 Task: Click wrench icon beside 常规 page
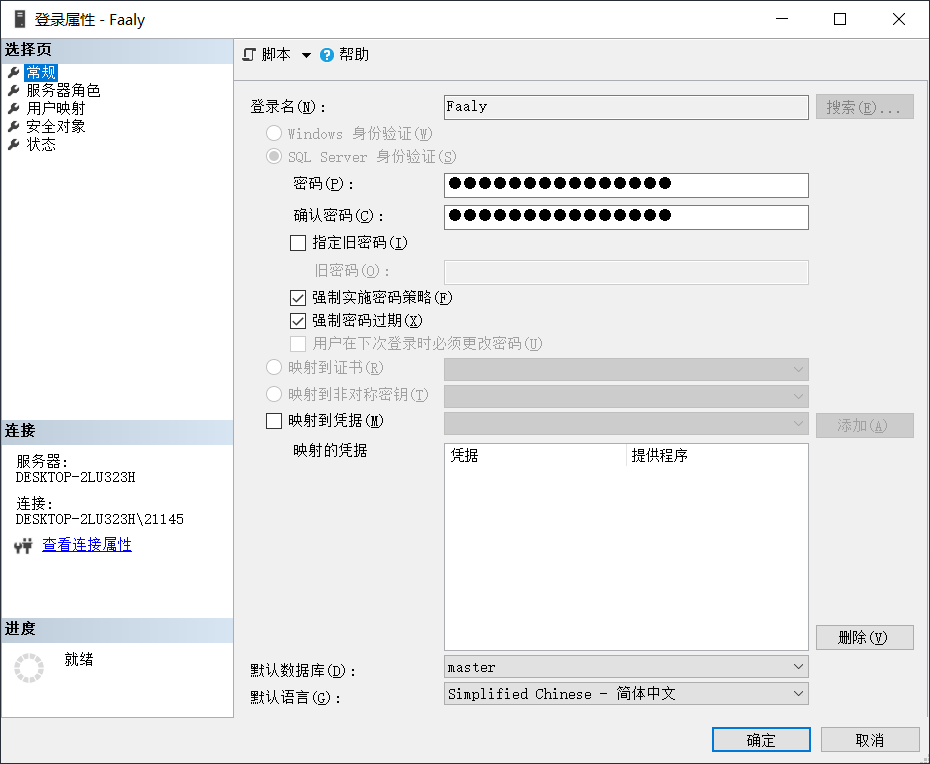click(14, 72)
